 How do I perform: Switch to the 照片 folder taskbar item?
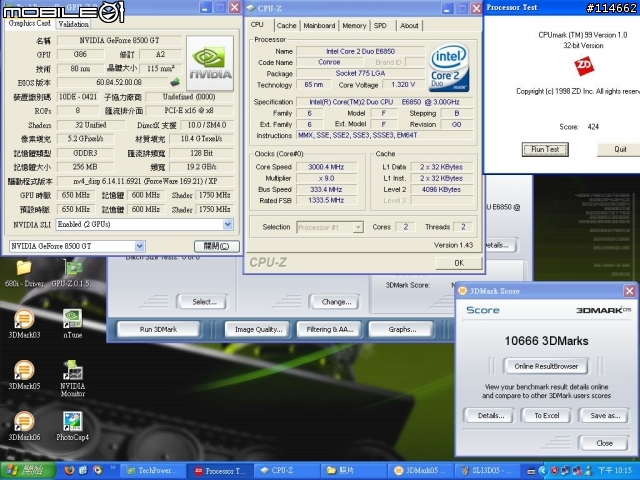point(354,471)
